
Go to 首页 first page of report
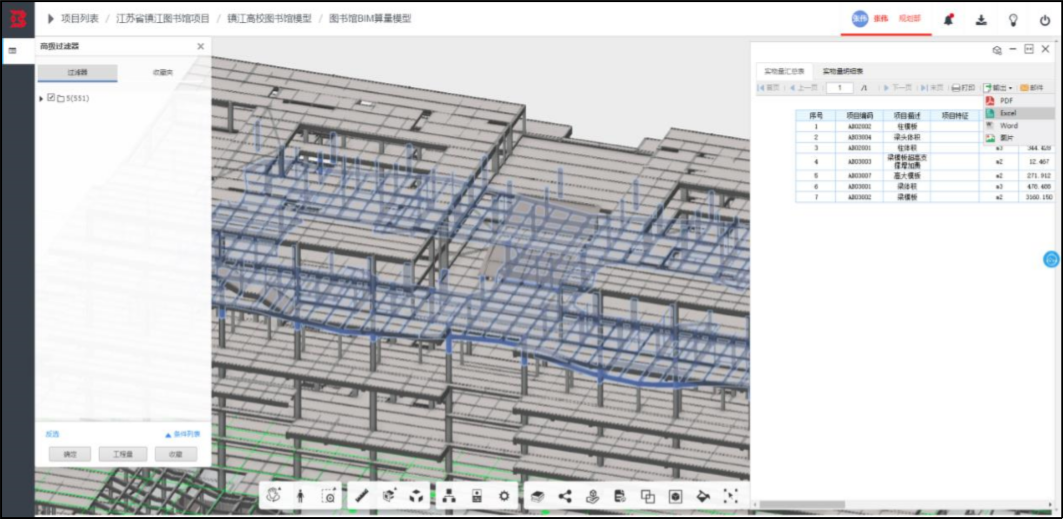click(x=769, y=87)
